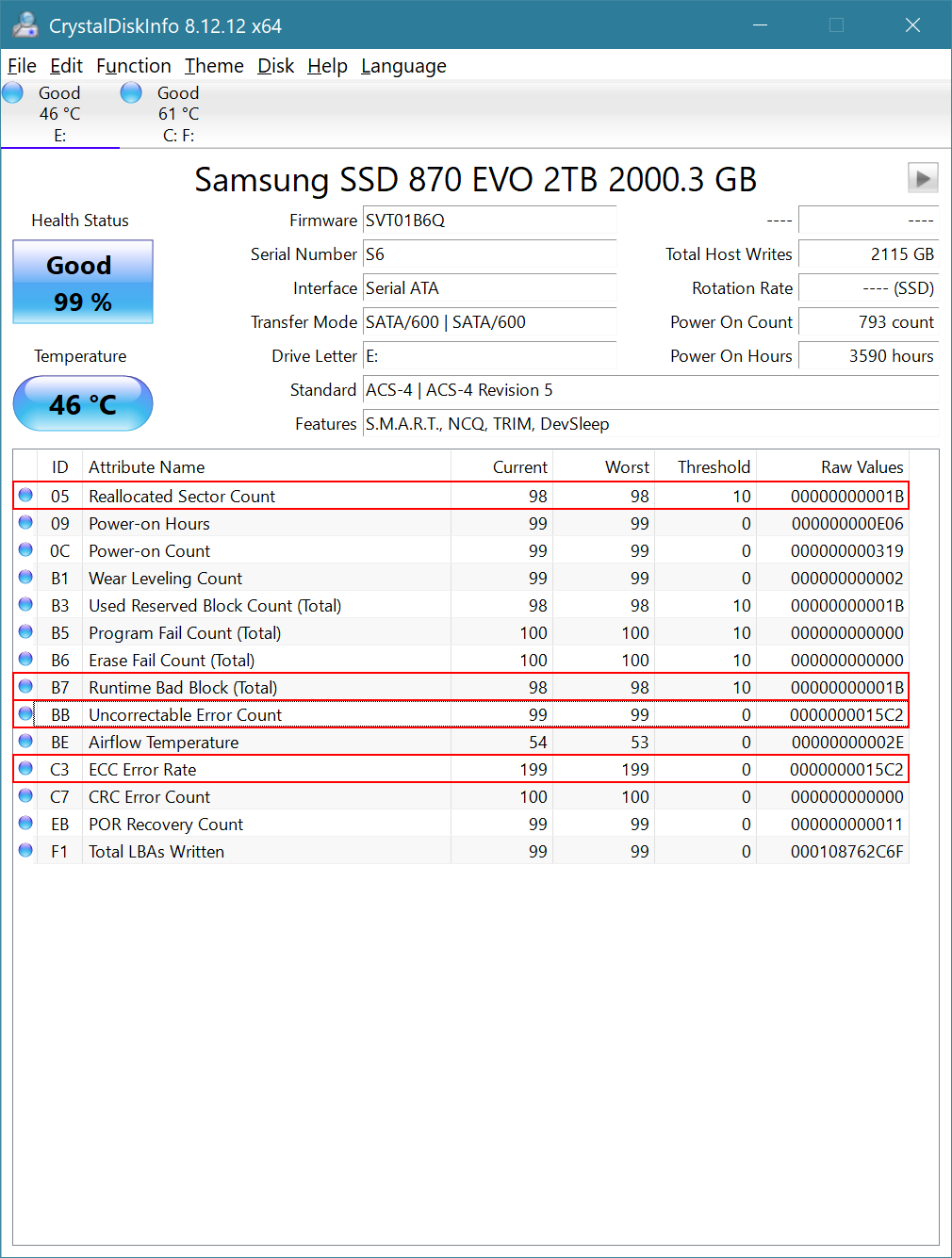The image size is (952, 1258).
Task: Click the status orb for drive C: F:
Action: point(131,93)
